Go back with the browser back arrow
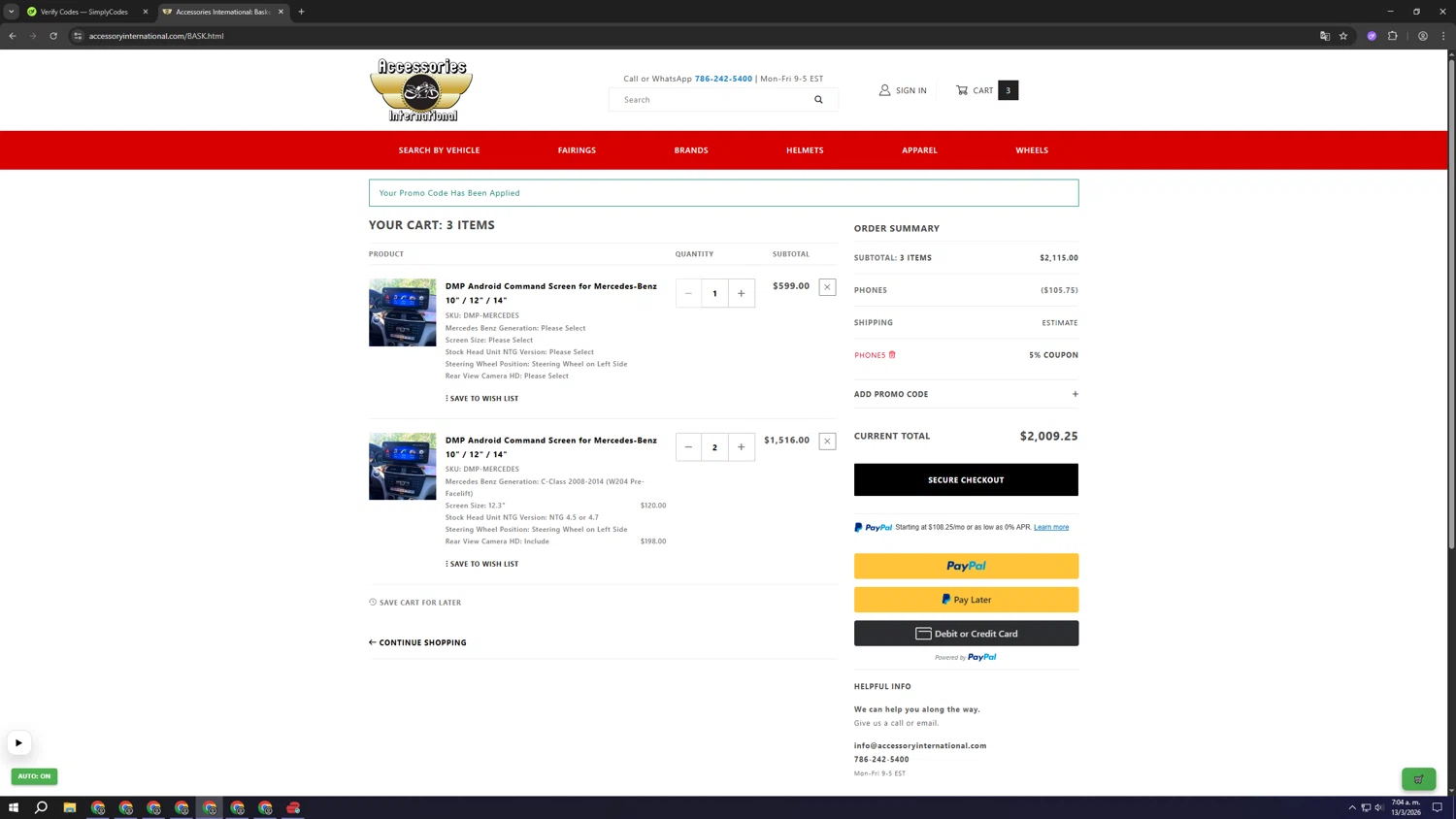Screen dimensions: 1456x819 (x=13, y=36)
